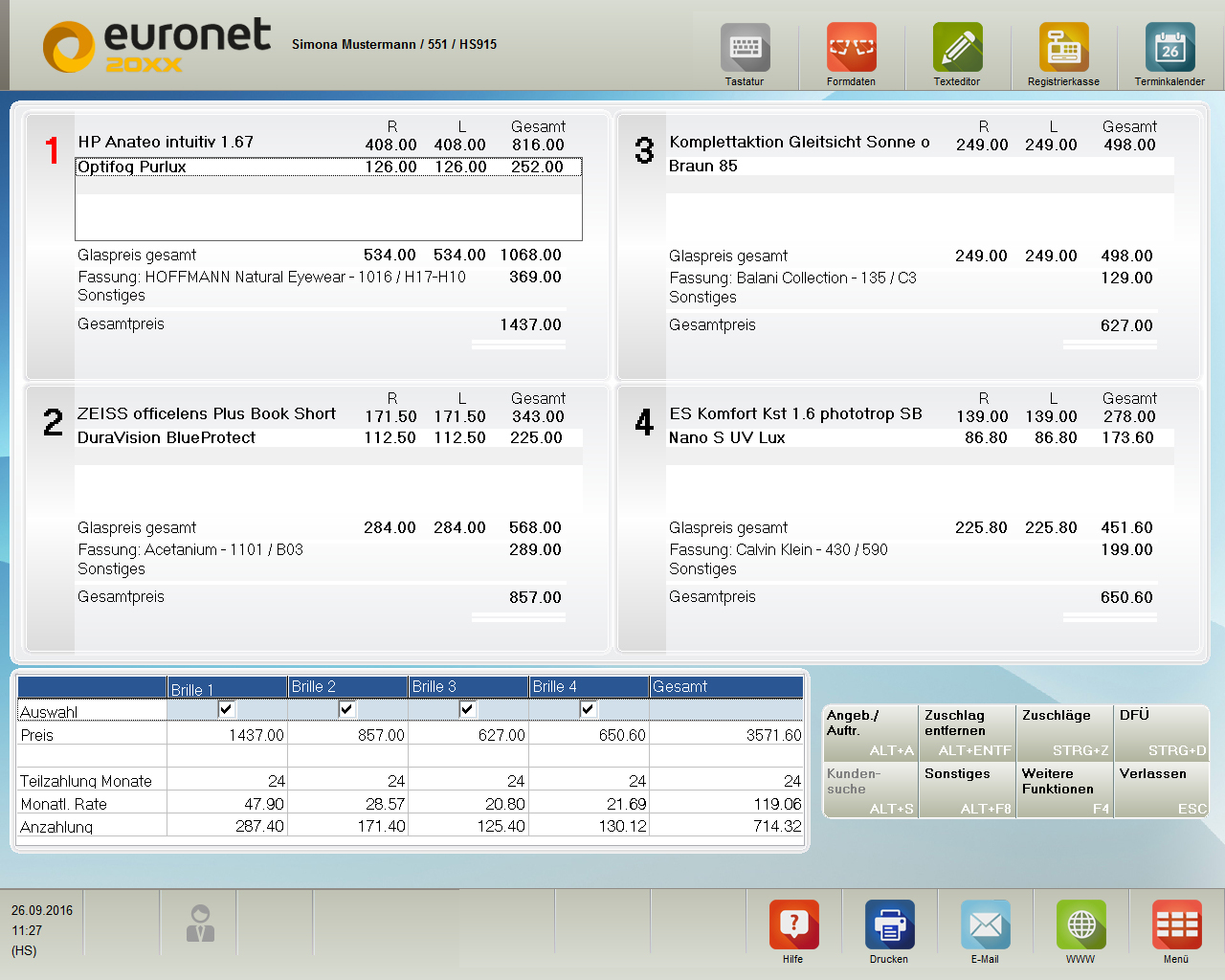Click the Braun 85 tint line
1225x980 pixels.
point(703,166)
